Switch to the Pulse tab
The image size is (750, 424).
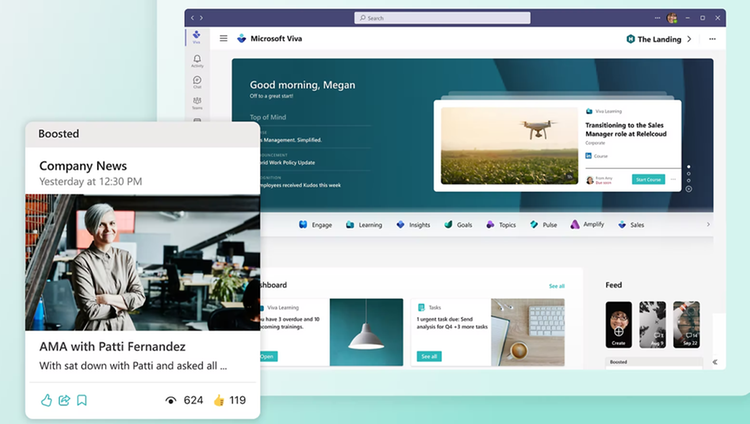[x=543, y=224]
